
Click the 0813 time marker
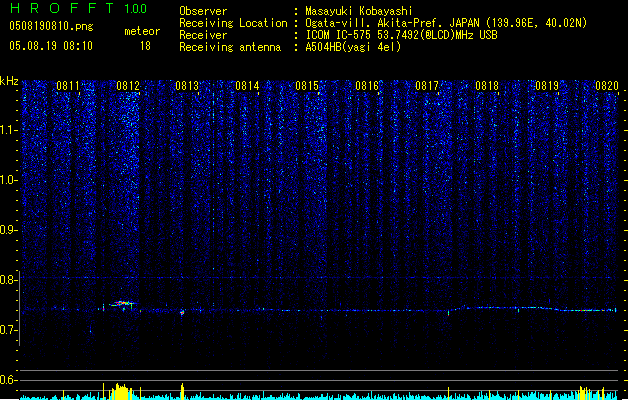187,86
